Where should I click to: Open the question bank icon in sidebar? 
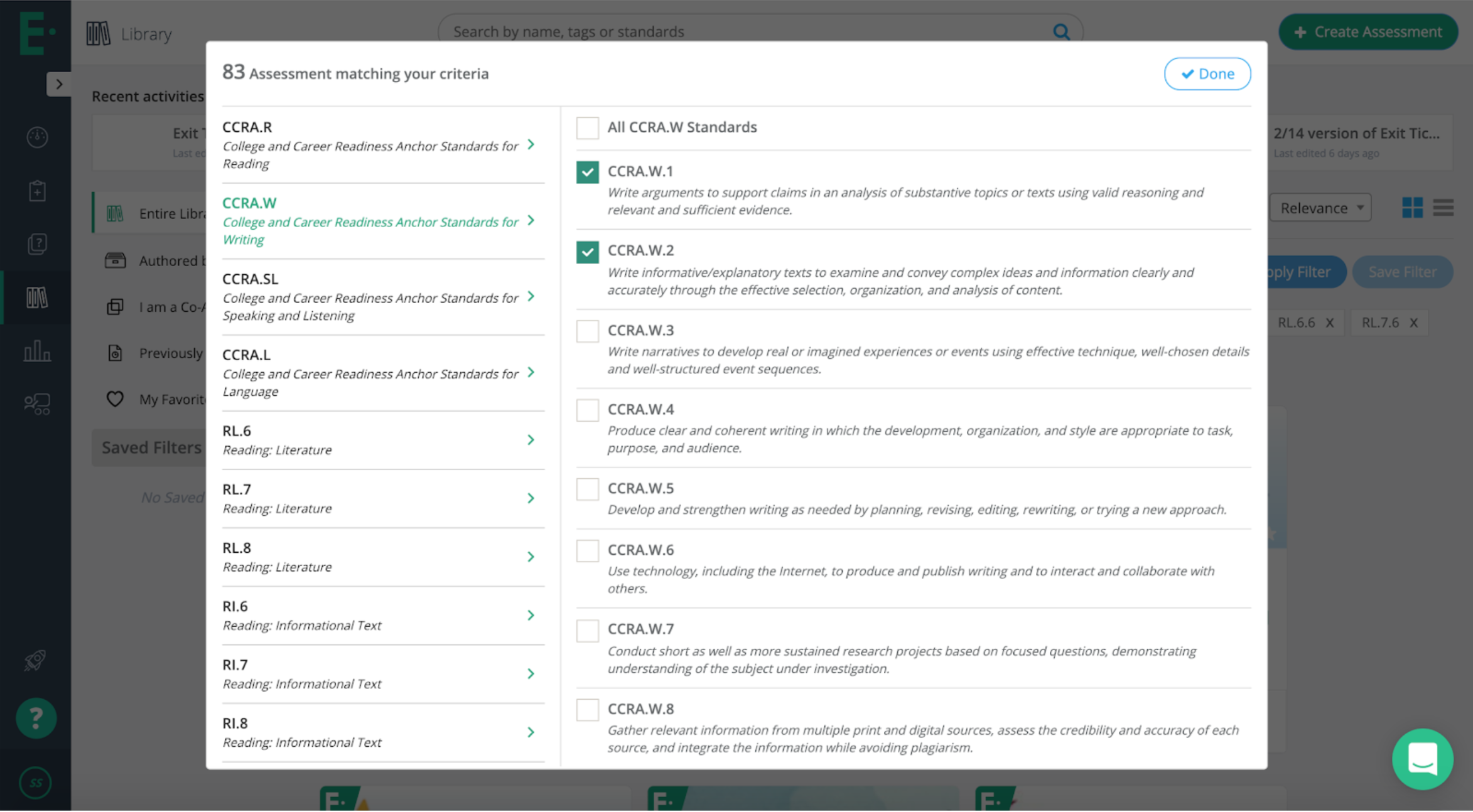pyautogui.click(x=36, y=244)
